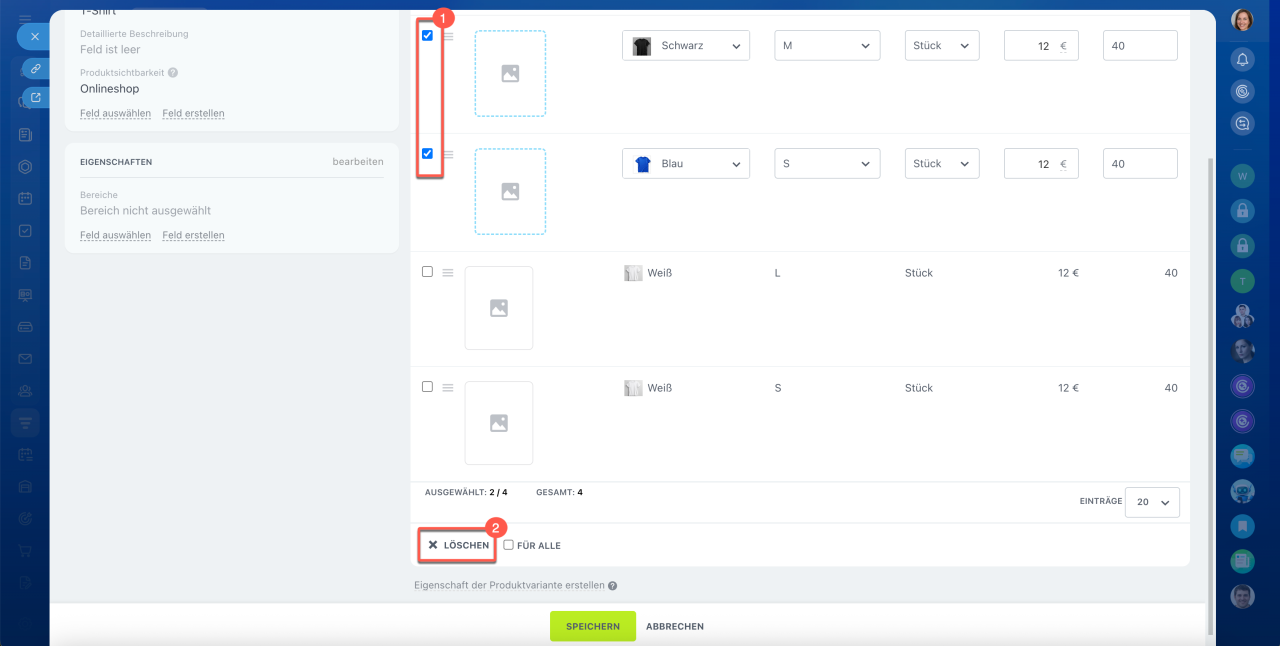Click Feld erstellen under Bereiche
The image size is (1280, 646).
[x=193, y=236]
